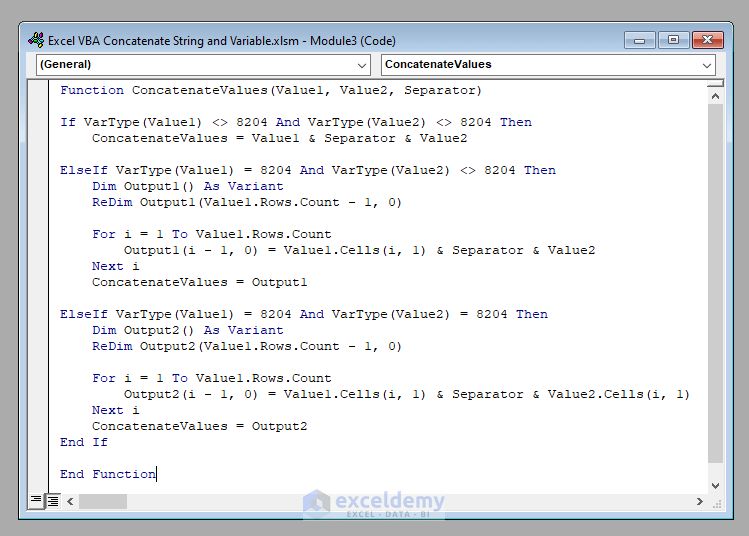Viewport: 749px width, 536px height.
Task: Close the Module3 code window
Action: pos(707,40)
